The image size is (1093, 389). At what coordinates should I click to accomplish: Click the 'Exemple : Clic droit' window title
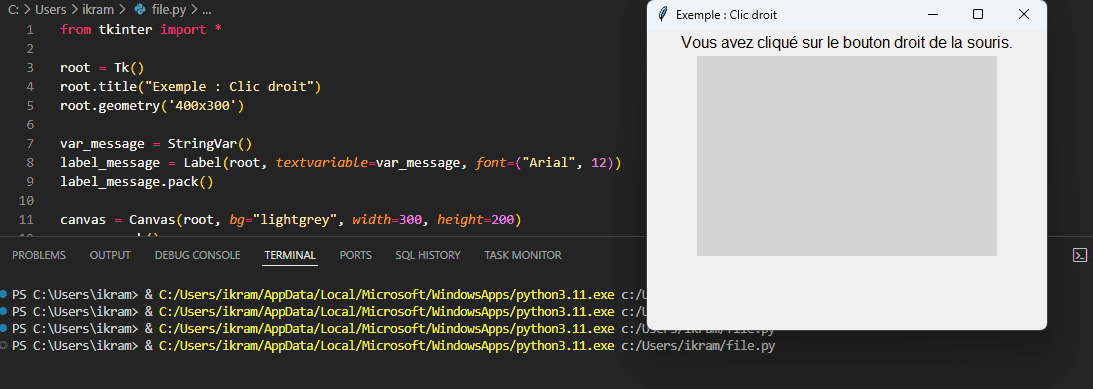pos(726,15)
